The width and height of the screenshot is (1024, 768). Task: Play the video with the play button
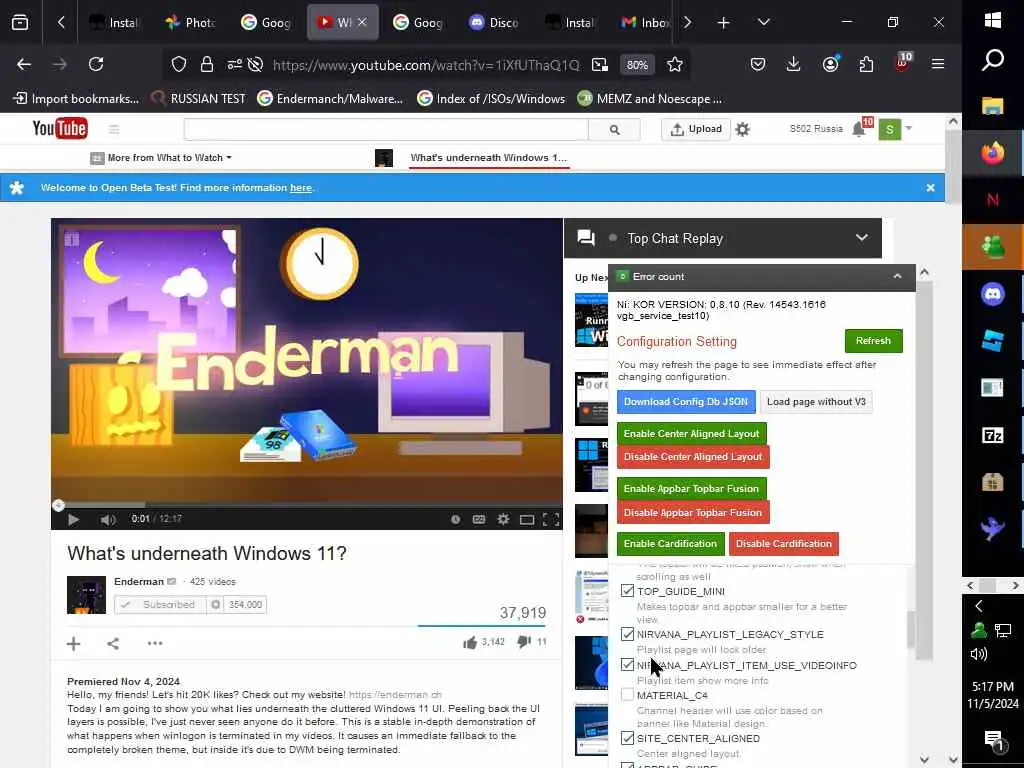(73, 519)
